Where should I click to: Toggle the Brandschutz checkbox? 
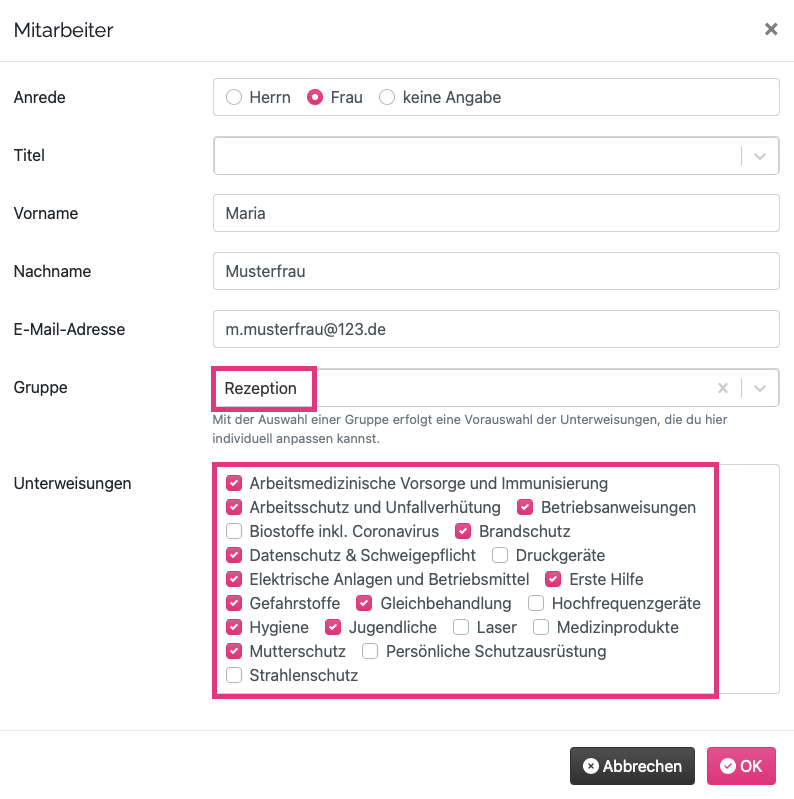463,531
